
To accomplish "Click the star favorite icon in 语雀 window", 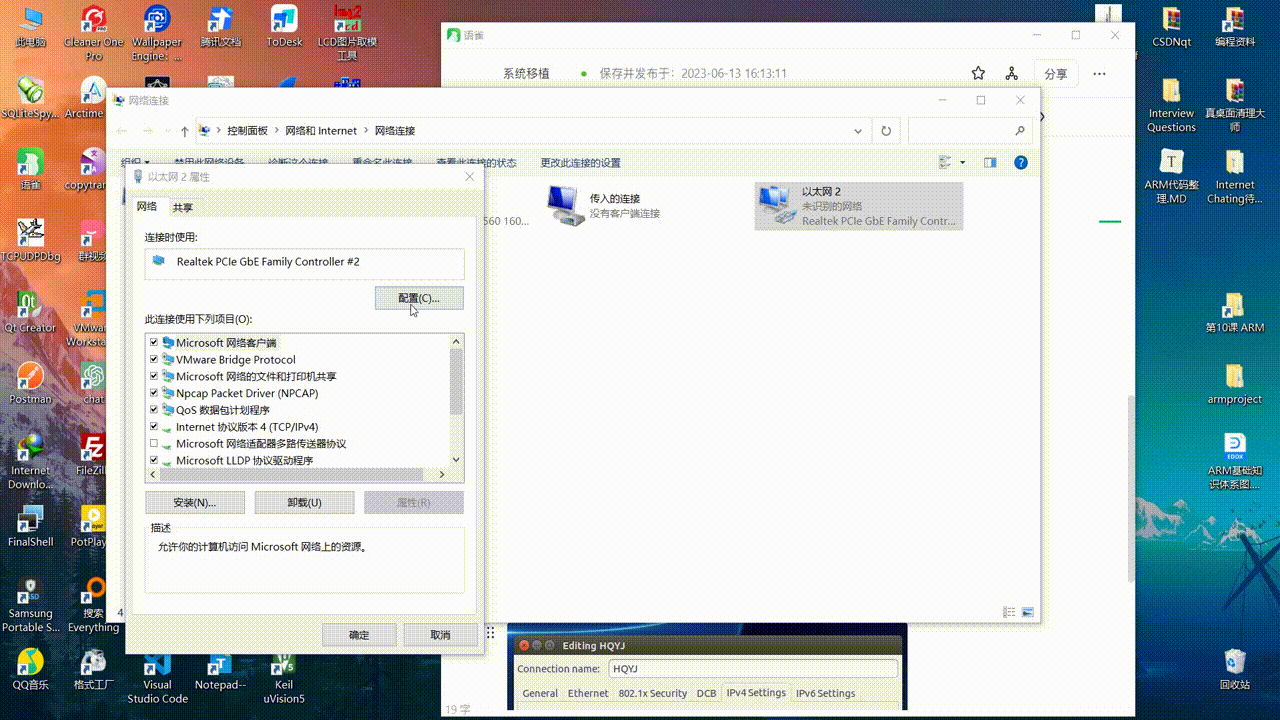I will tap(978, 74).
